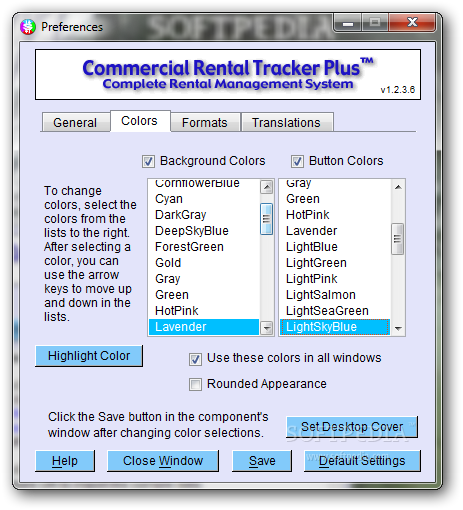Click the Preferences app icon in title bar
The width and height of the screenshot is (463, 510).
(x=28, y=27)
